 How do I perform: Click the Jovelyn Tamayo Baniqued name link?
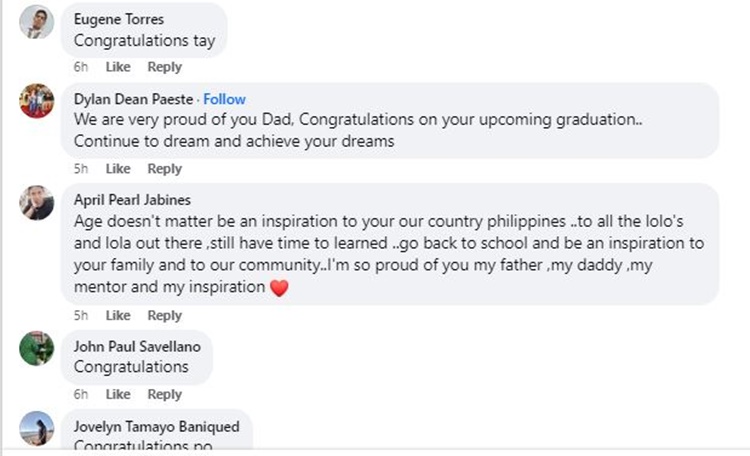tap(157, 425)
